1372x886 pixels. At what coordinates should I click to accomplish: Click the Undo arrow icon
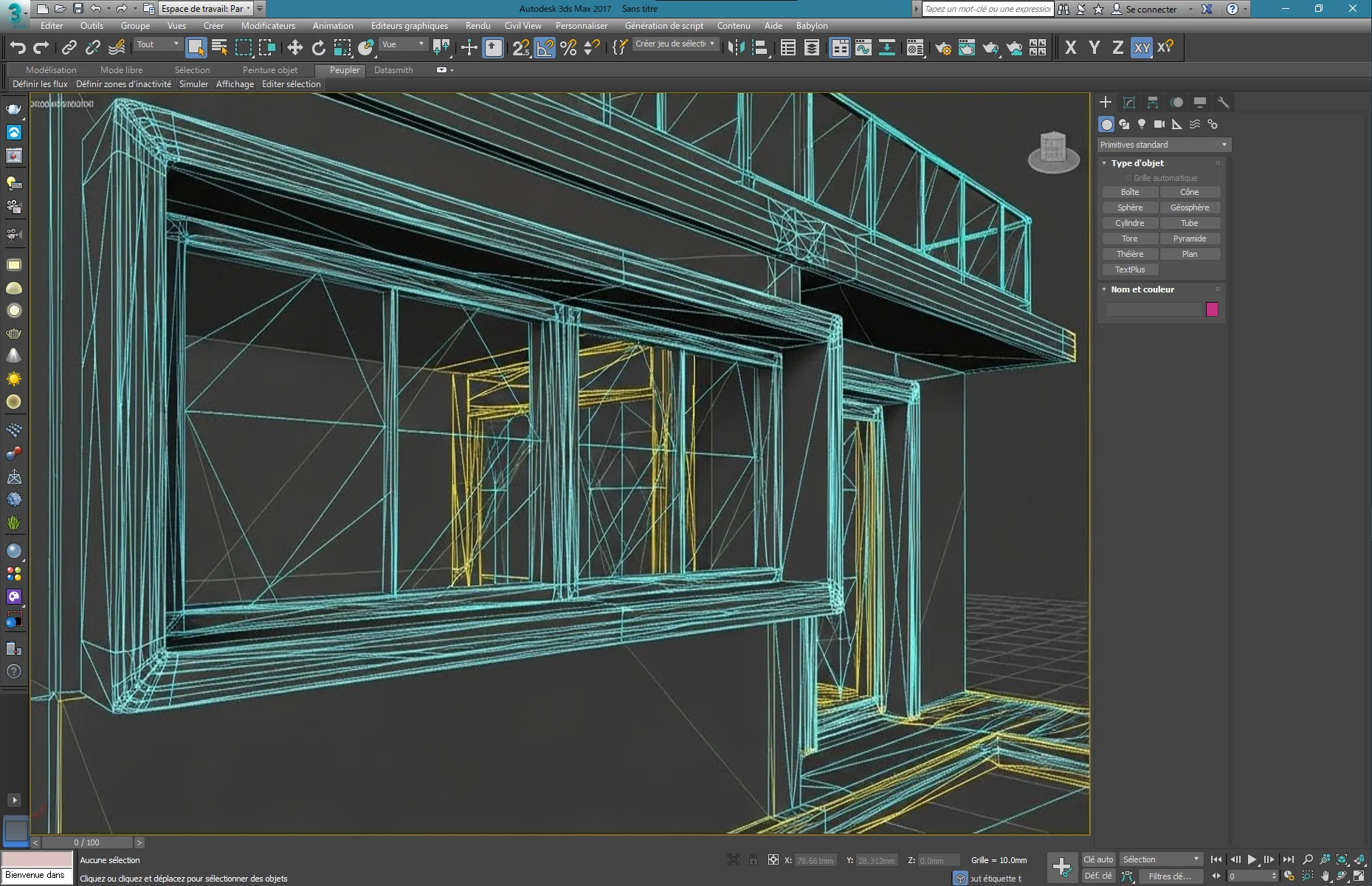[x=18, y=48]
